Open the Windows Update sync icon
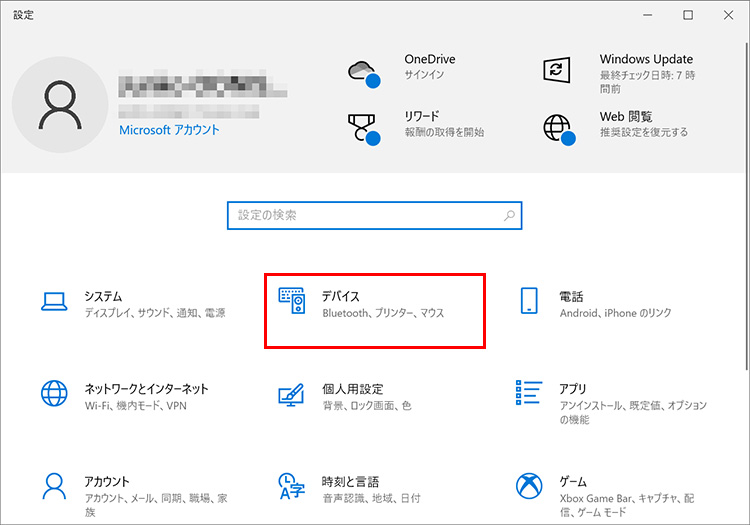Image resolution: width=750 pixels, height=525 pixels. (557, 70)
